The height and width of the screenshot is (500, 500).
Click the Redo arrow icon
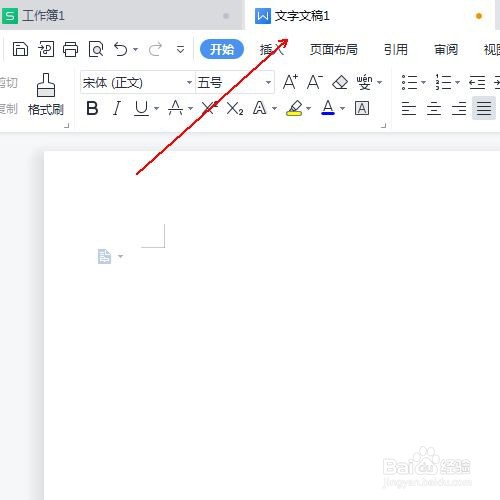click(x=155, y=49)
